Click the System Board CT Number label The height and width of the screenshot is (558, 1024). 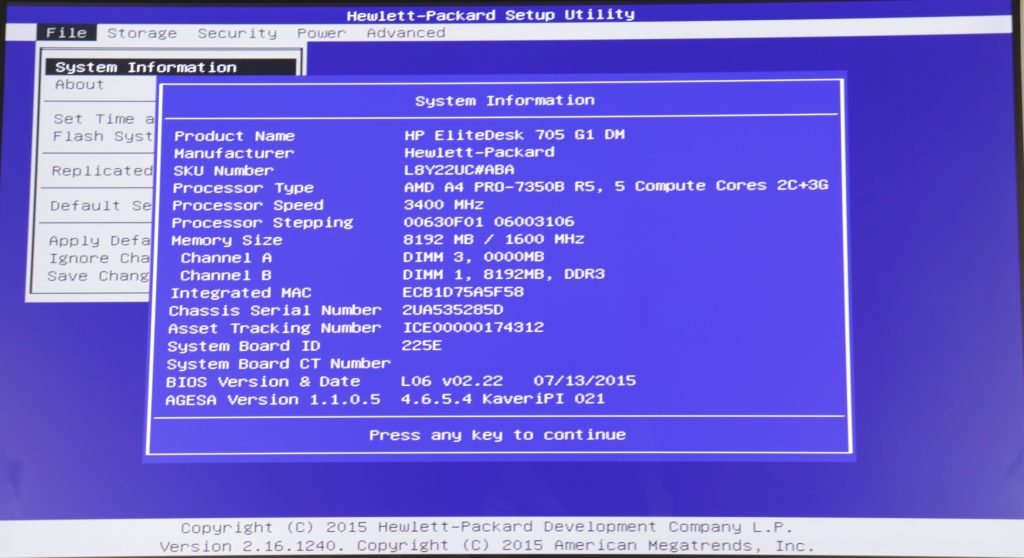tap(279, 364)
